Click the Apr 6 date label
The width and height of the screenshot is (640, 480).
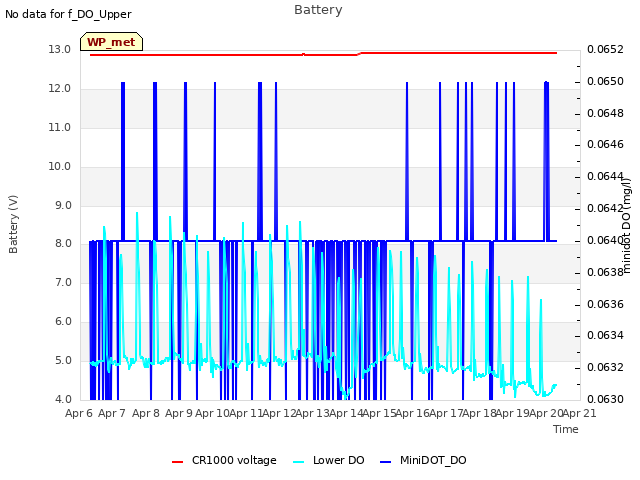pos(79,413)
